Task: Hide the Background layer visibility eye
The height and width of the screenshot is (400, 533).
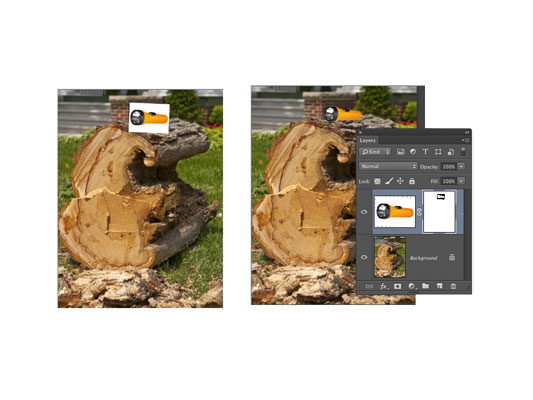Action: coord(364,257)
